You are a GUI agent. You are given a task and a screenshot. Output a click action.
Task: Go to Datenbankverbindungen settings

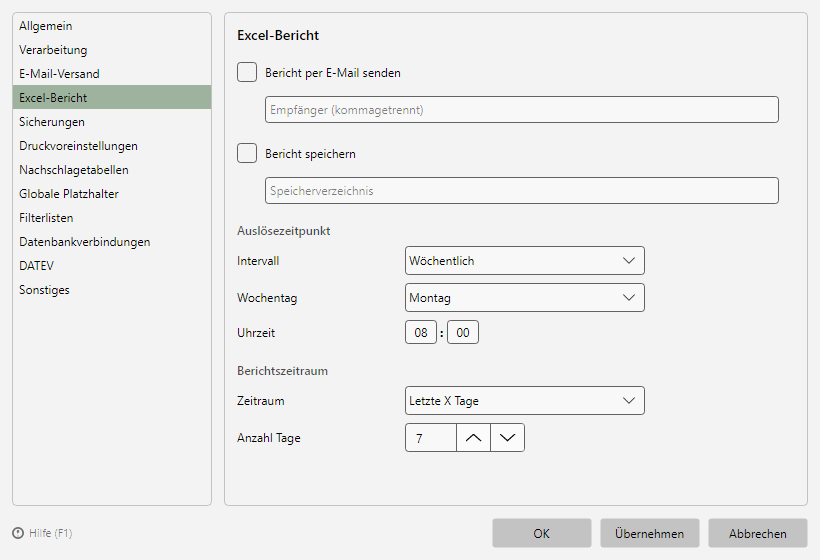point(112,242)
